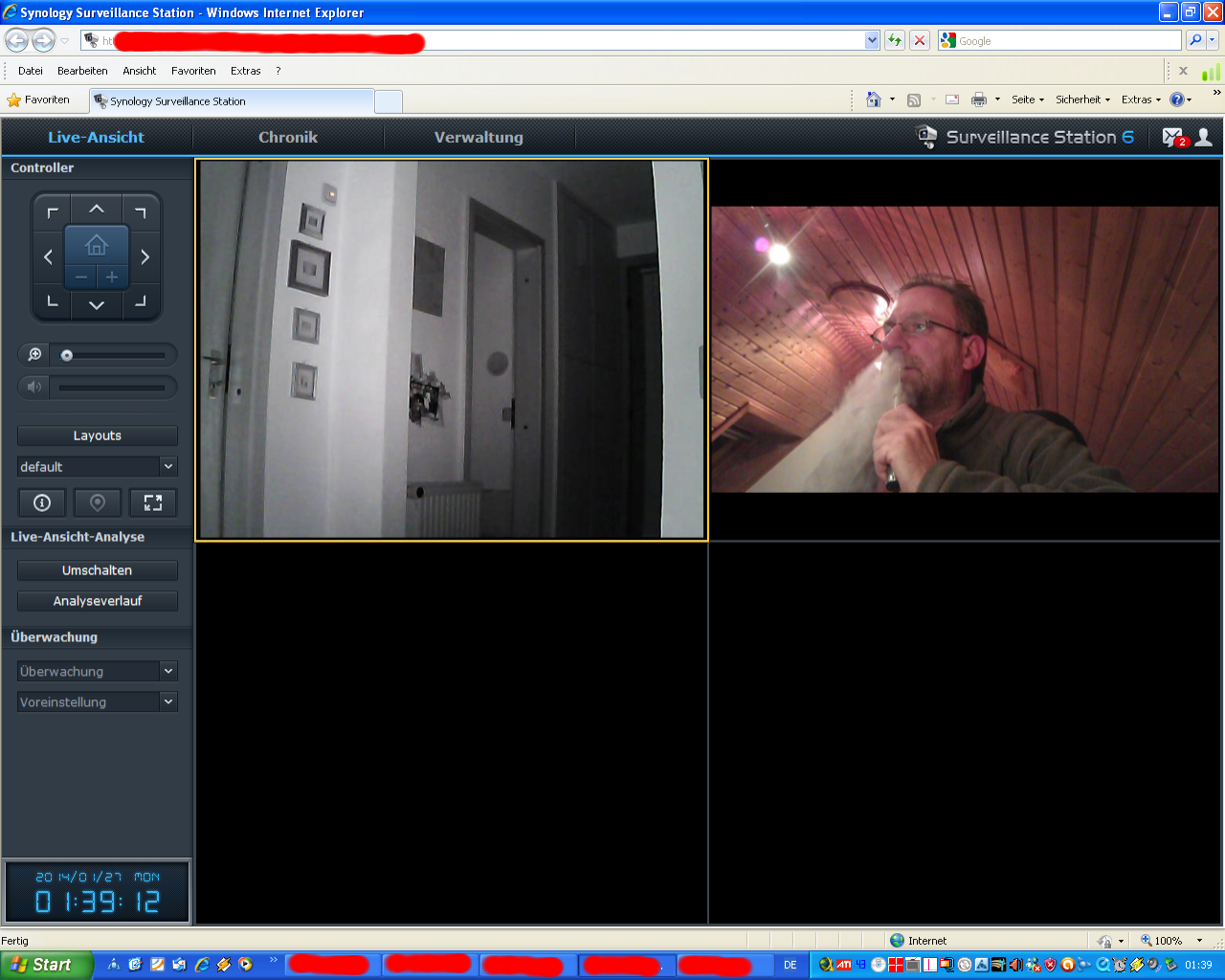Viewport: 1225px width, 980px height.
Task: Expand the Überwachung dropdown
Action: tap(98, 671)
